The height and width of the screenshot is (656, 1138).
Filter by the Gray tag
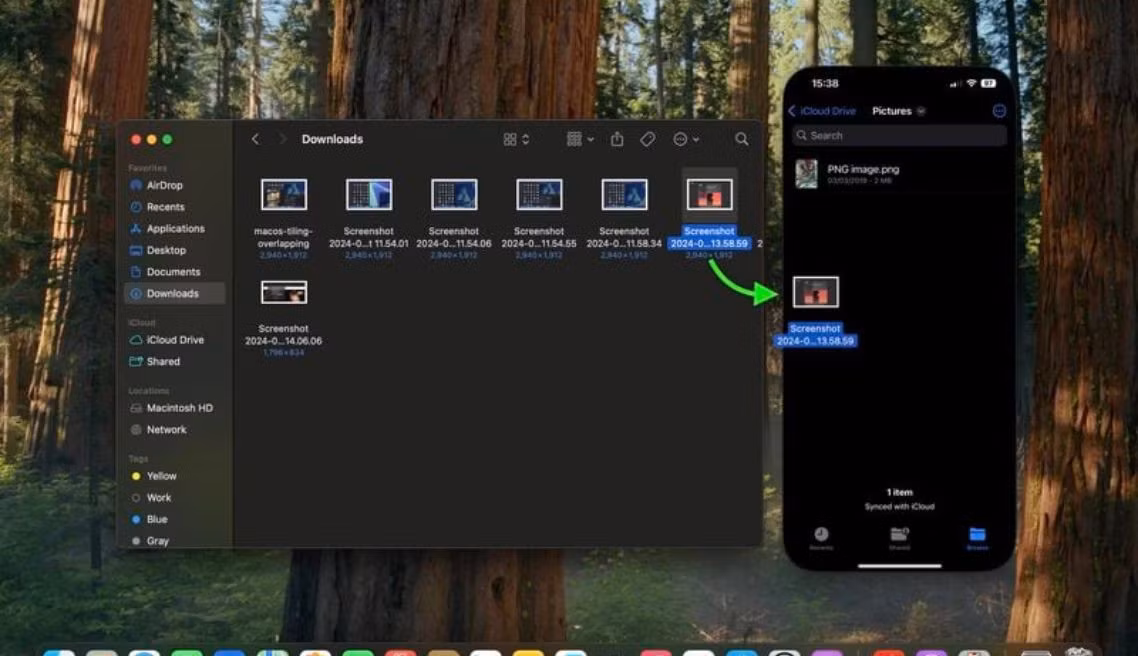click(x=174, y=541)
